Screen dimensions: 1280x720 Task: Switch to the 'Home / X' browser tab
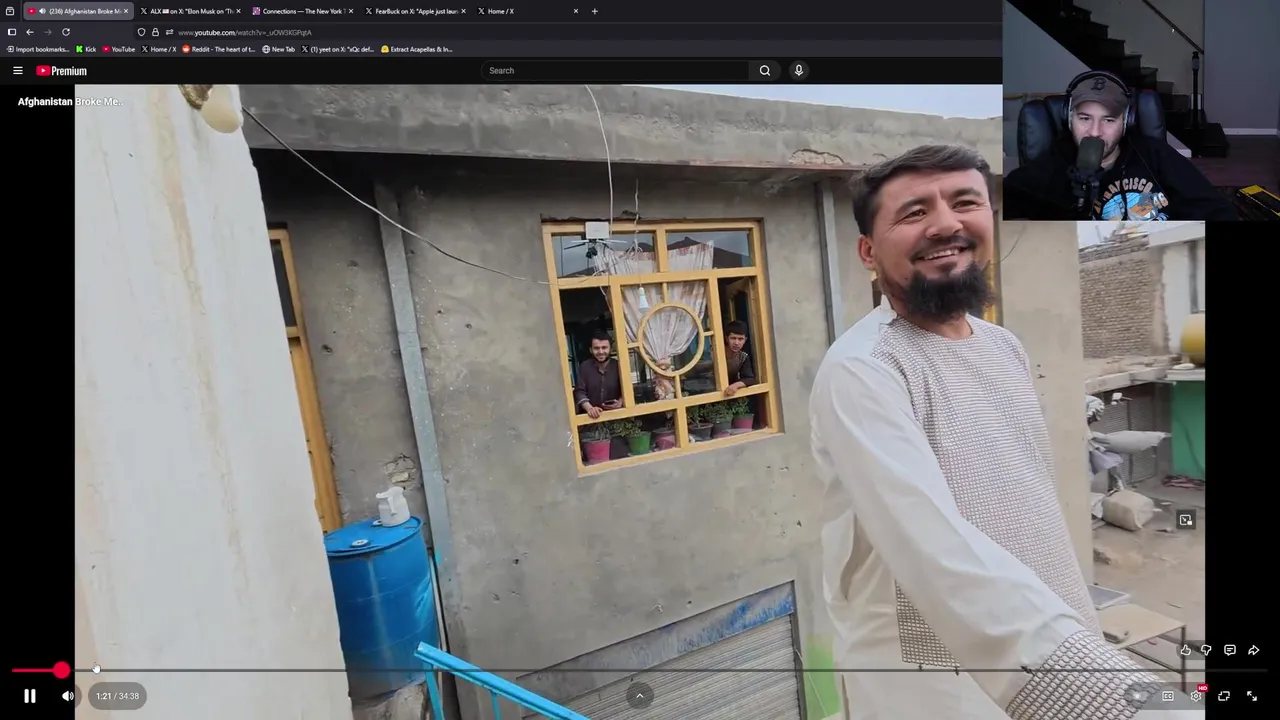coord(528,11)
